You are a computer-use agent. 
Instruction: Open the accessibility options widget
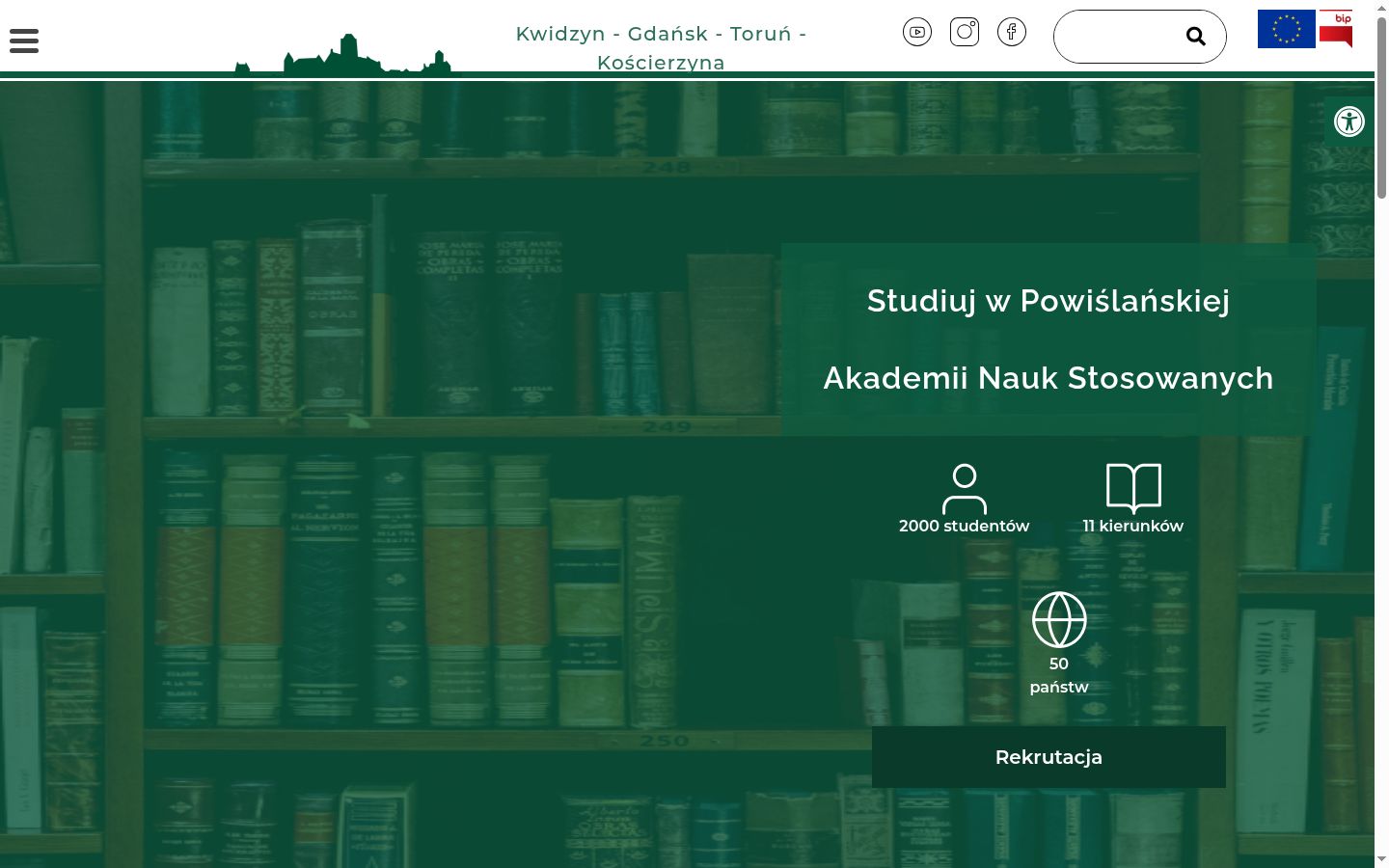tap(1349, 122)
